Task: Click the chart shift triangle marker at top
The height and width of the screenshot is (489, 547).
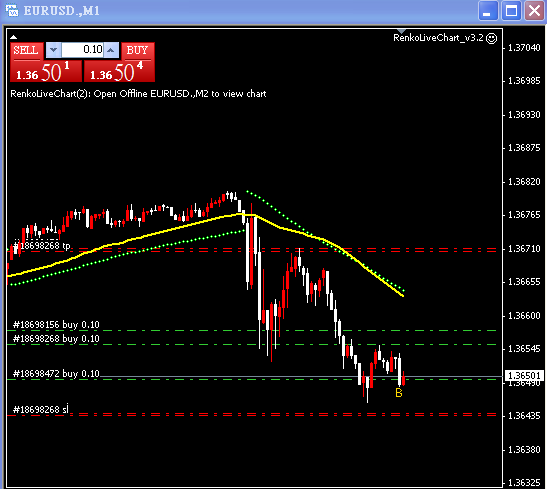Action: [x=402, y=32]
